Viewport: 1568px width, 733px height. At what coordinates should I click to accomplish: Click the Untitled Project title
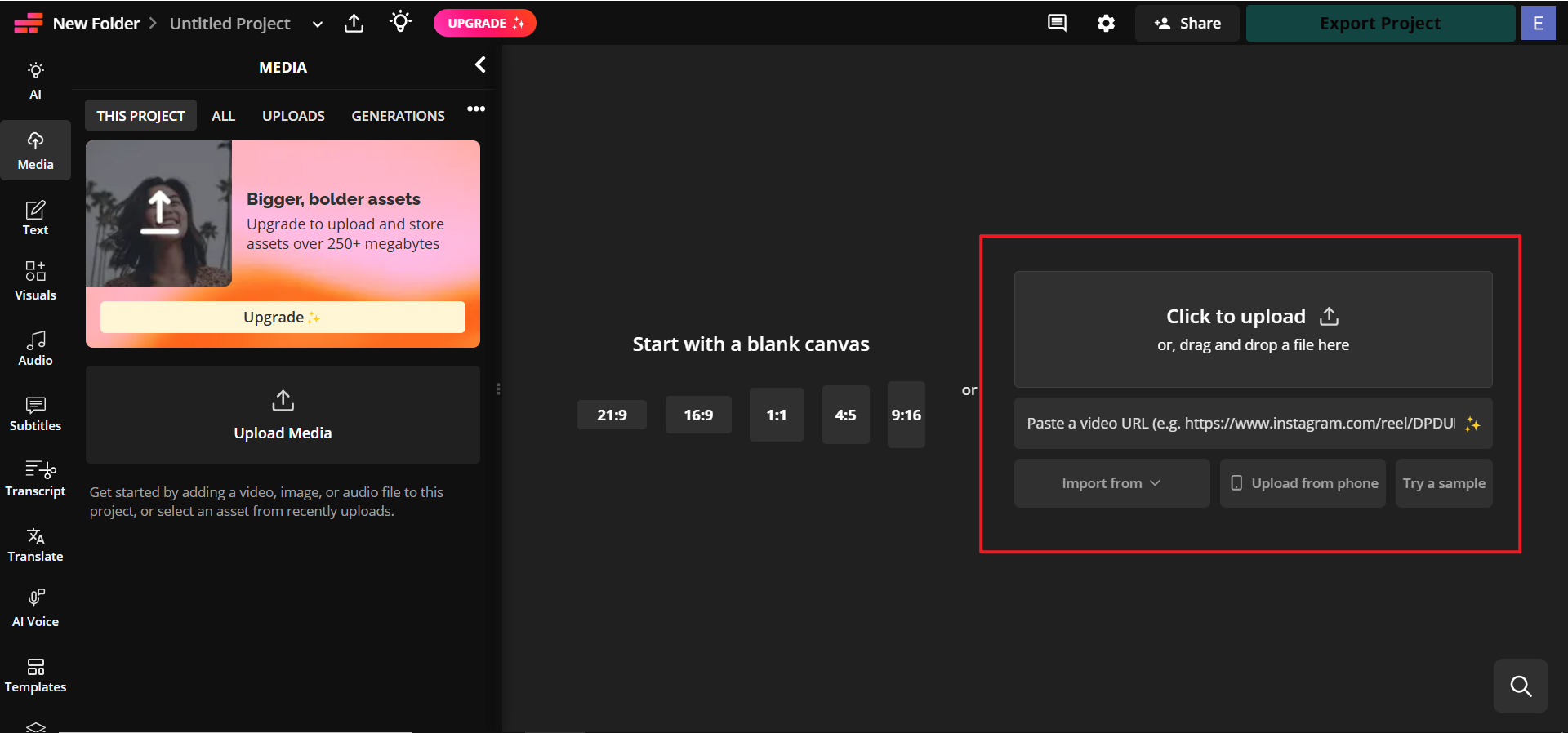pyautogui.click(x=229, y=24)
